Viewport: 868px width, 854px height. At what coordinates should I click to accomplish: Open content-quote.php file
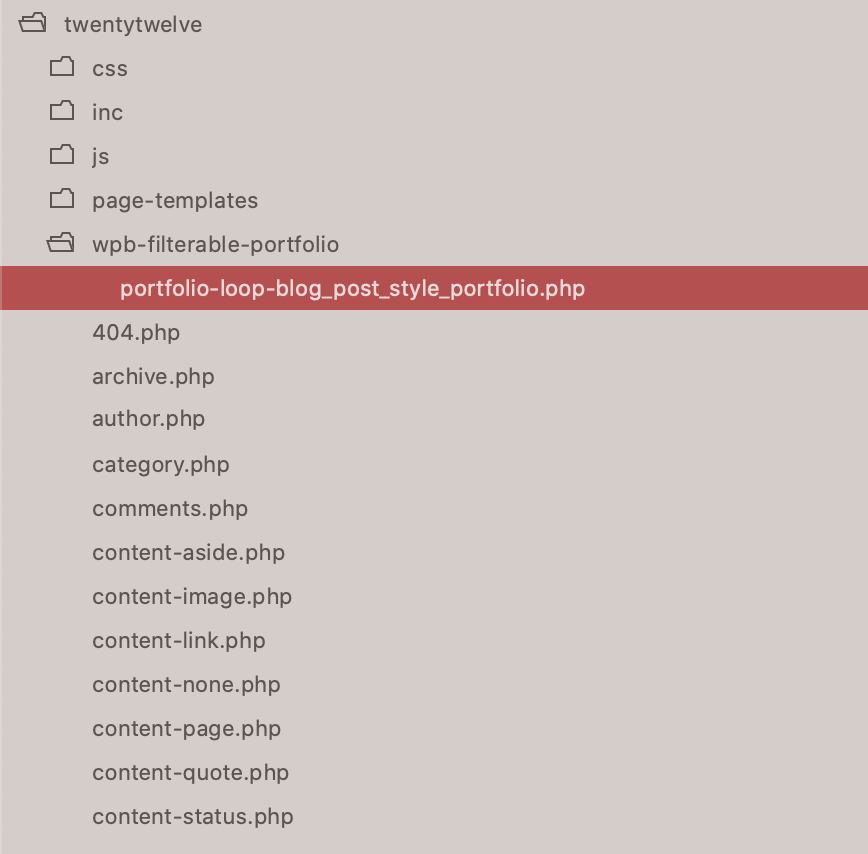[190, 773]
